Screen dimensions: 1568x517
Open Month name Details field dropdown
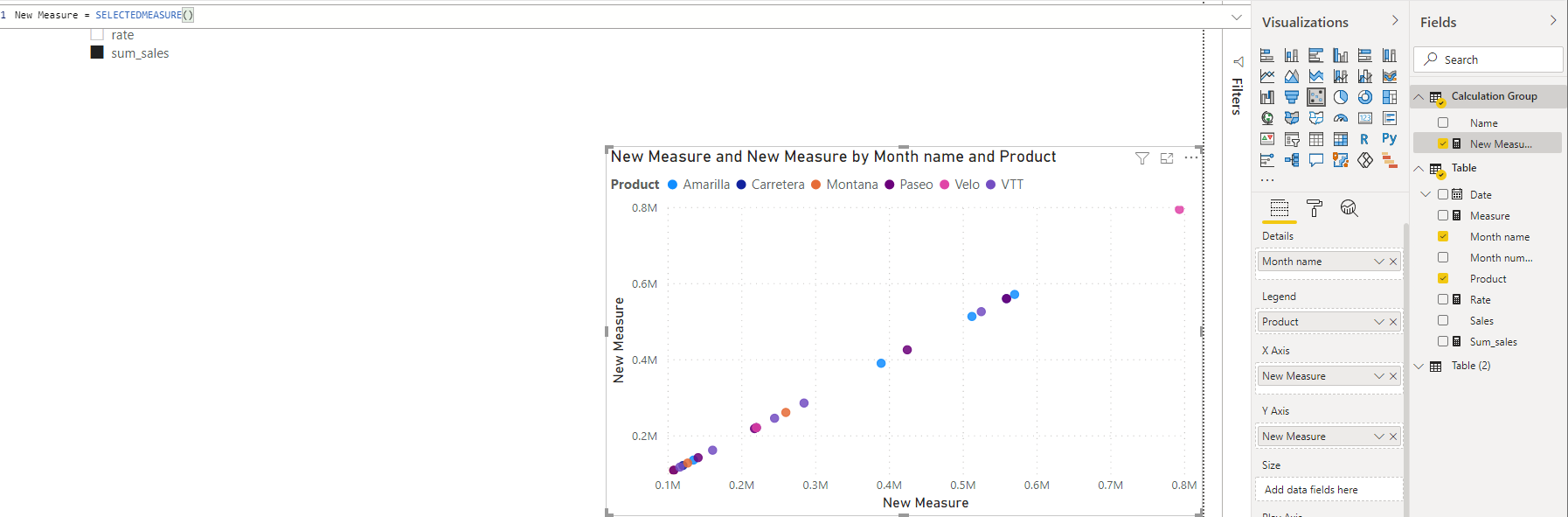tap(1378, 262)
